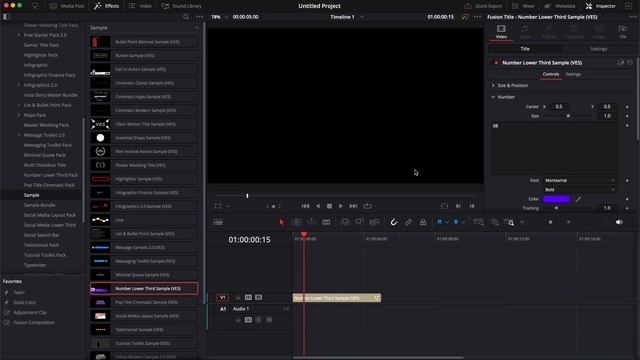Open the blue marker color dropdown

click(x=463, y=222)
